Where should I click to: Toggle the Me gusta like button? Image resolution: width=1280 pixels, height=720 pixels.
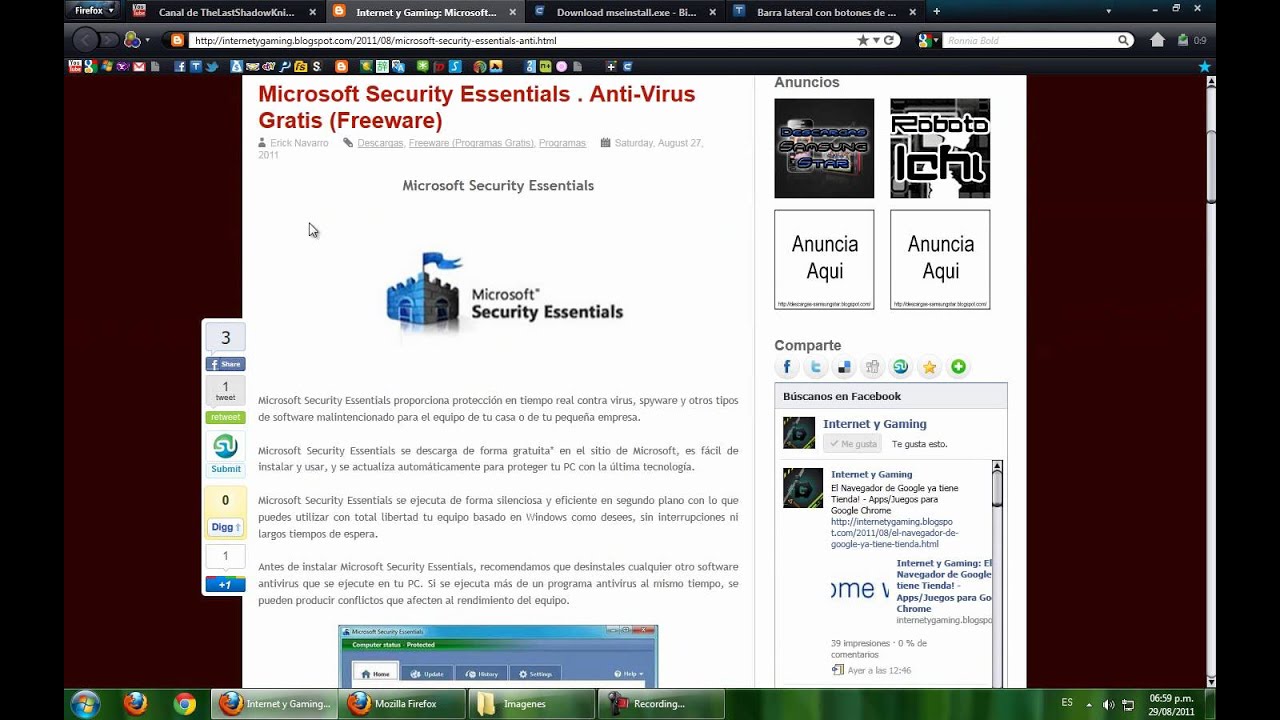coord(853,444)
